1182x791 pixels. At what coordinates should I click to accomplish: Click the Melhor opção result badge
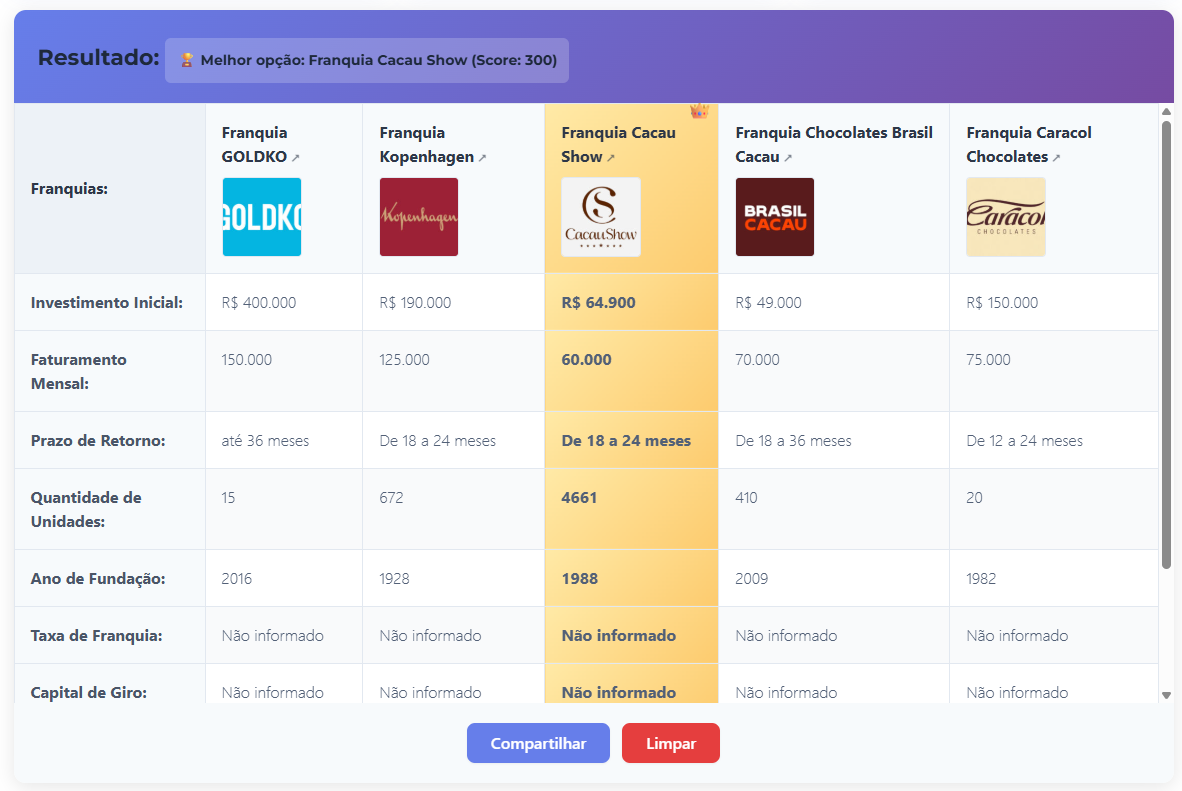[x=367, y=60]
